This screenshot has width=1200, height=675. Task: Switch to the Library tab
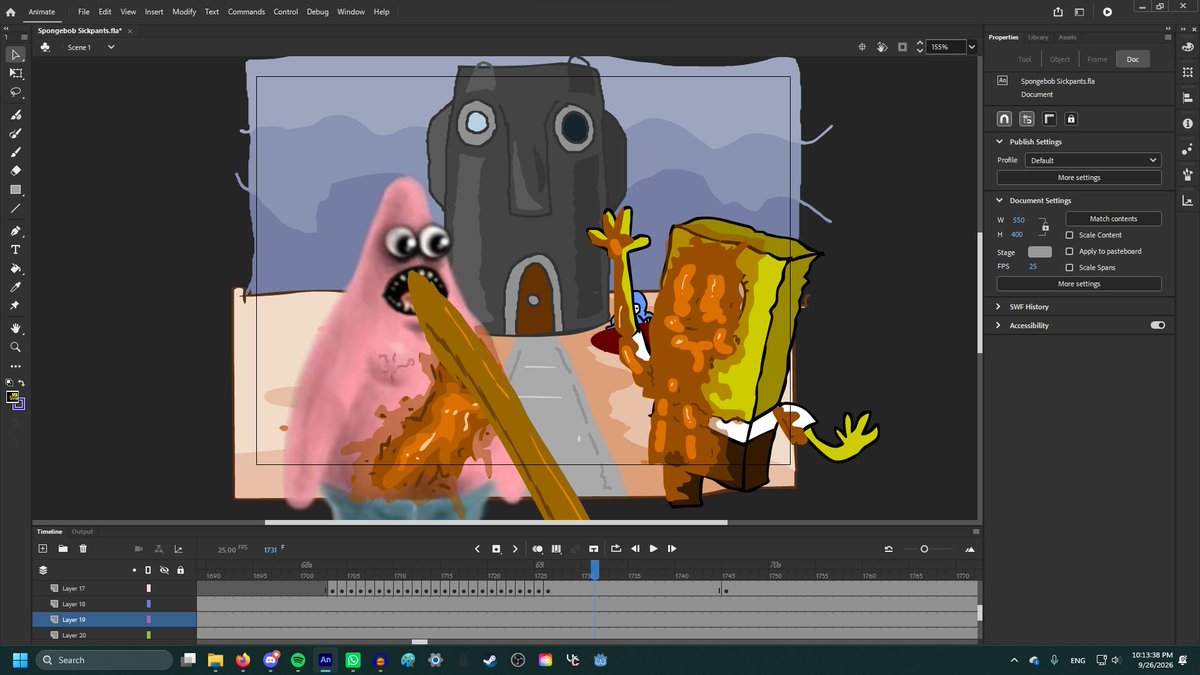pyautogui.click(x=1038, y=37)
